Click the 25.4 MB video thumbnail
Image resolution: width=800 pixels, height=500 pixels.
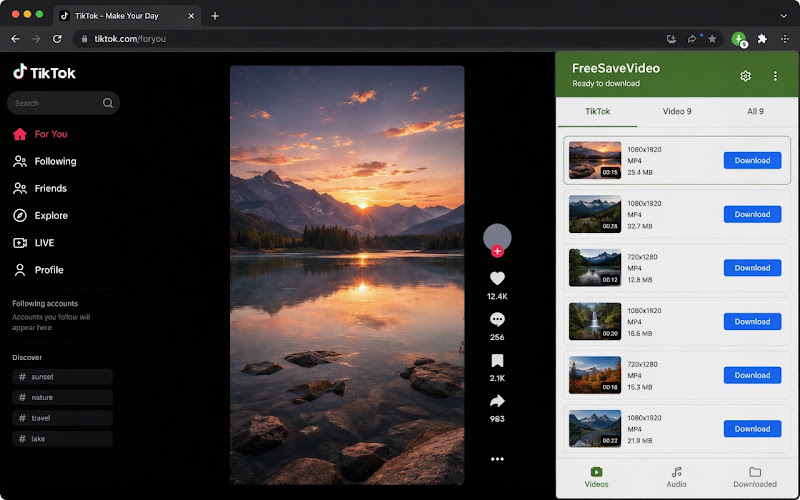coord(595,160)
